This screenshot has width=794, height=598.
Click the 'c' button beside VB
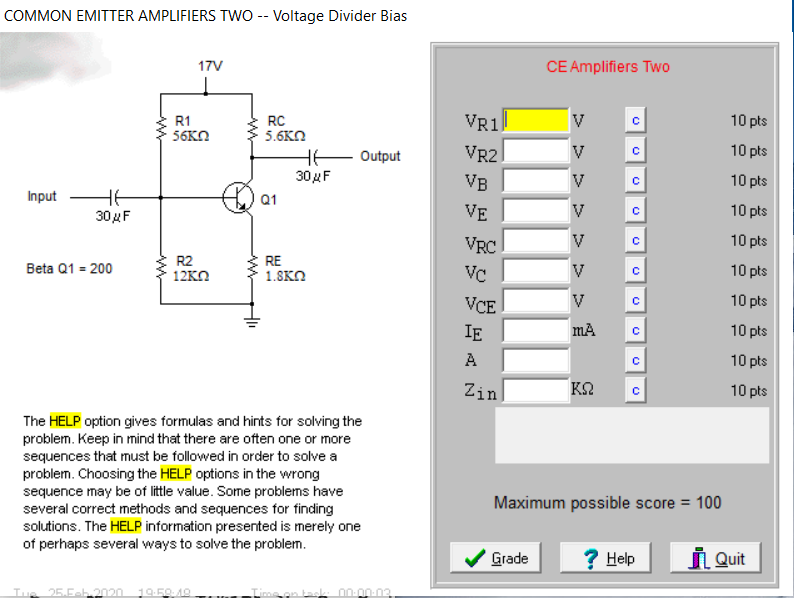[x=636, y=180]
